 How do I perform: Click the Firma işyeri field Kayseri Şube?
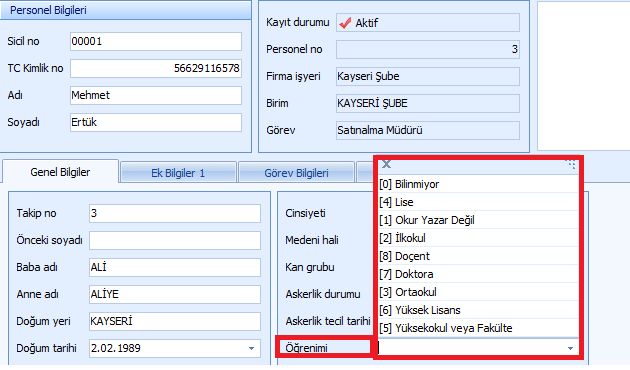[x=428, y=76]
